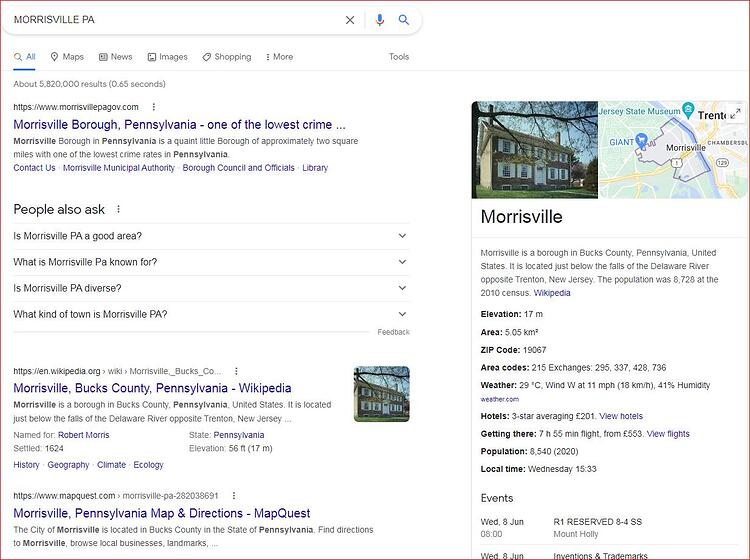The height and width of the screenshot is (560, 750).
Task: Open options dots beside Wikipedia result URL
Action: point(236,371)
